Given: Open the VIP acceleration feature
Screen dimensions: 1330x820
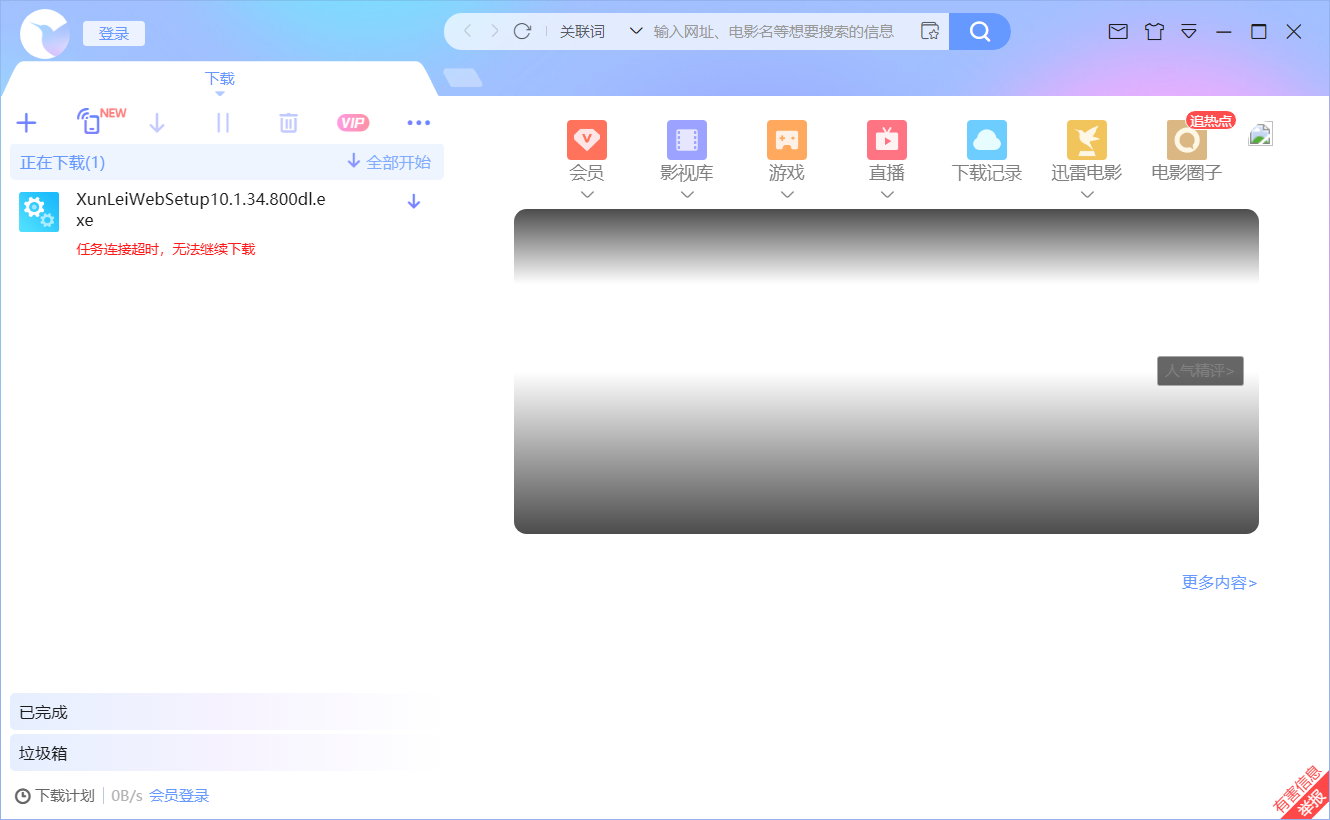Looking at the screenshot, I should pyautogui.click(x=353, y=122).
